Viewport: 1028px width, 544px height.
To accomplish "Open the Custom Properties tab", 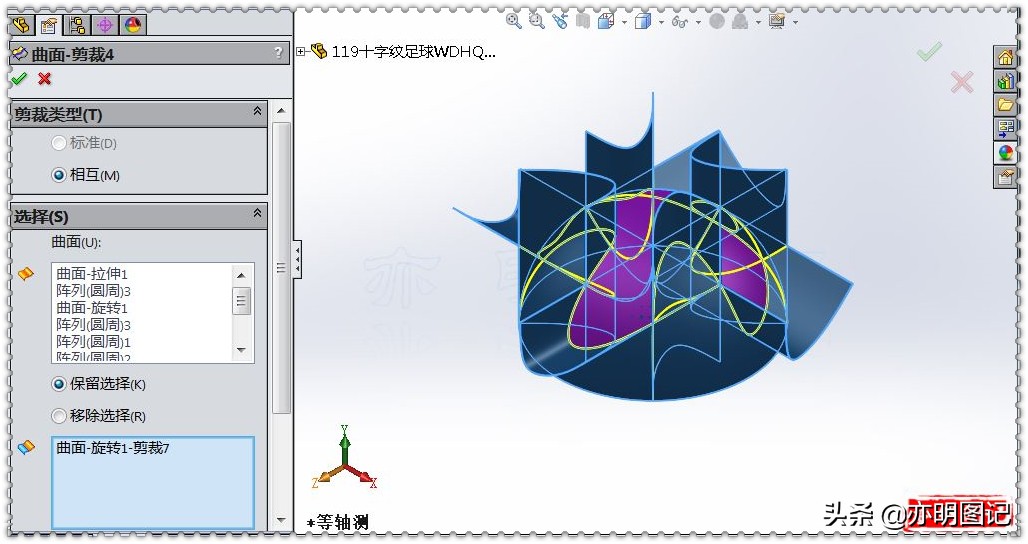I will [x=1005, y=176].
